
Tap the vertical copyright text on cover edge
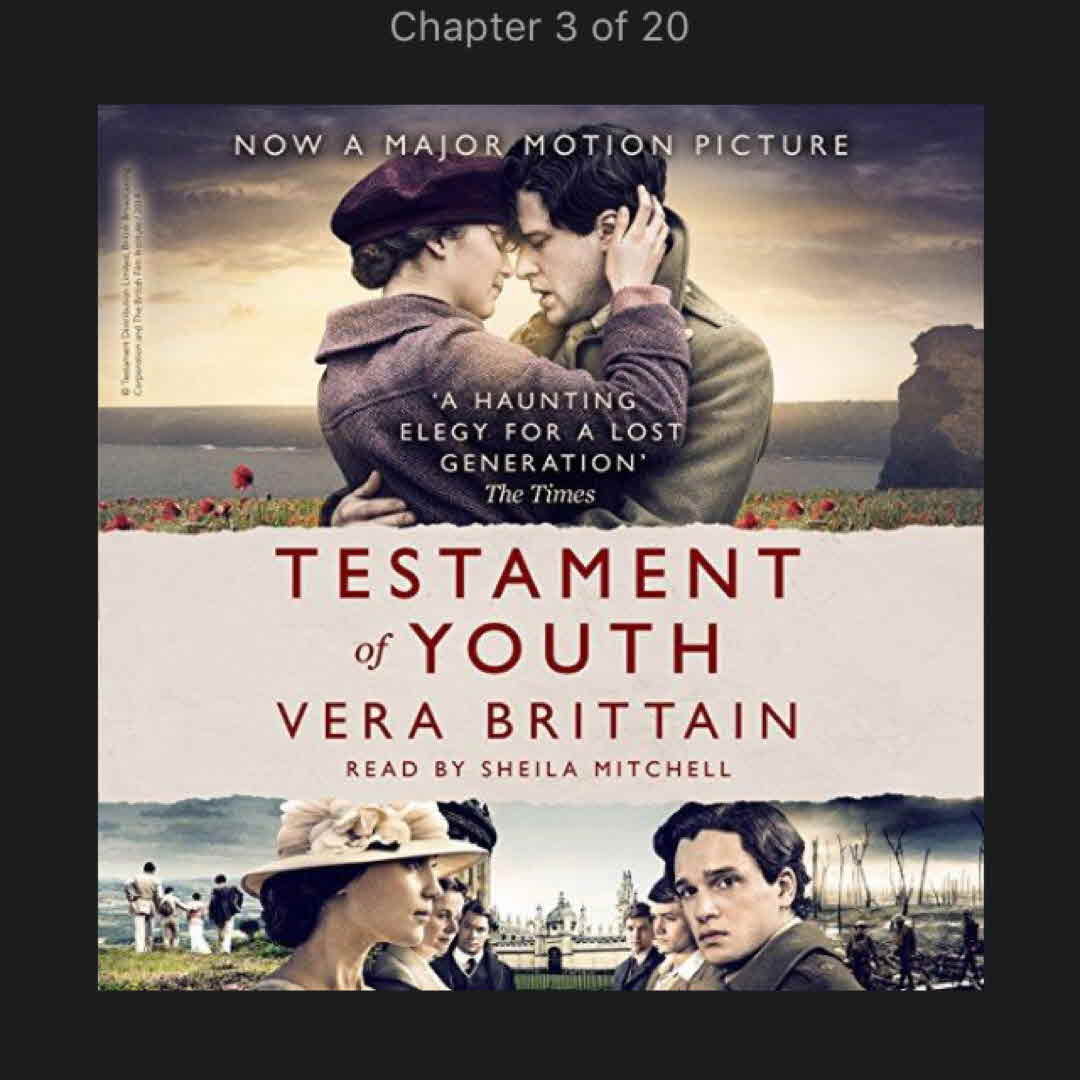point(132,282)
